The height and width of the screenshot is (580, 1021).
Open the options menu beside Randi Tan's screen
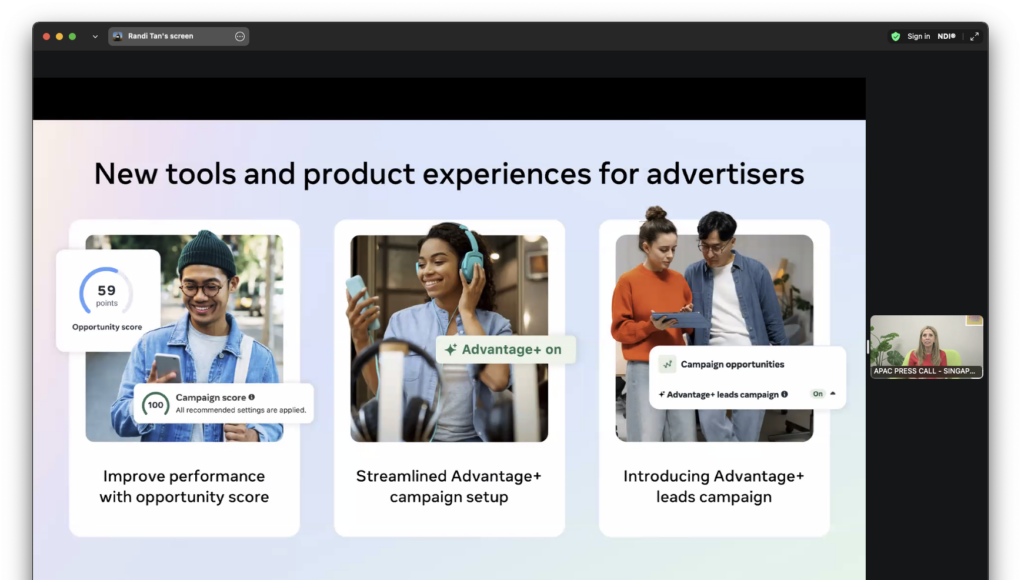[240, 36]
